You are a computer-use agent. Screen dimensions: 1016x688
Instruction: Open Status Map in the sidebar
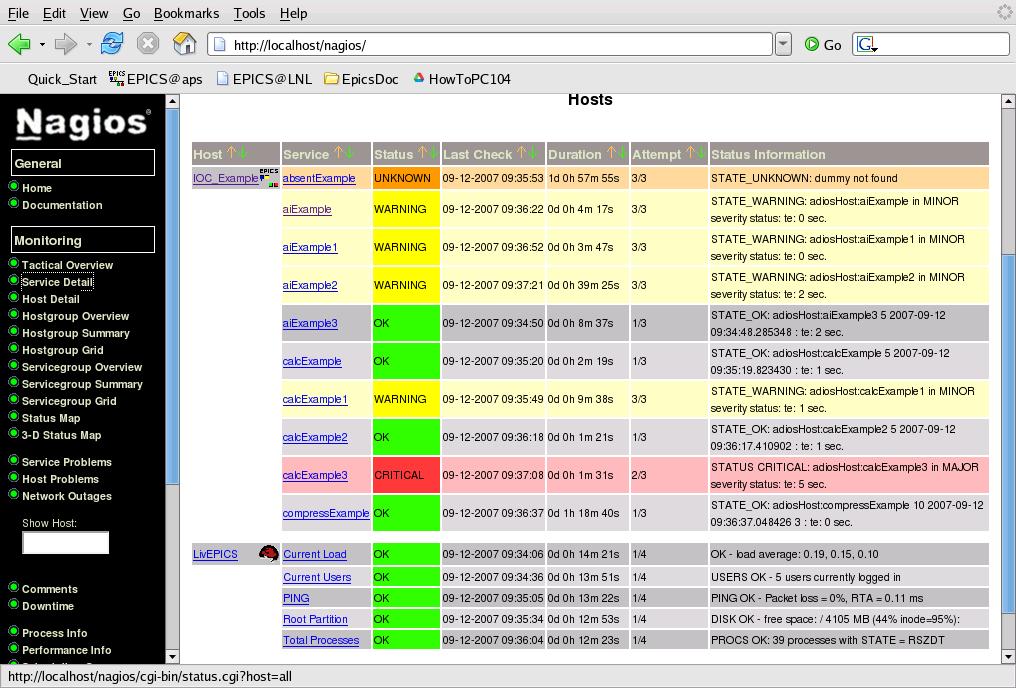tap(51, 419)
